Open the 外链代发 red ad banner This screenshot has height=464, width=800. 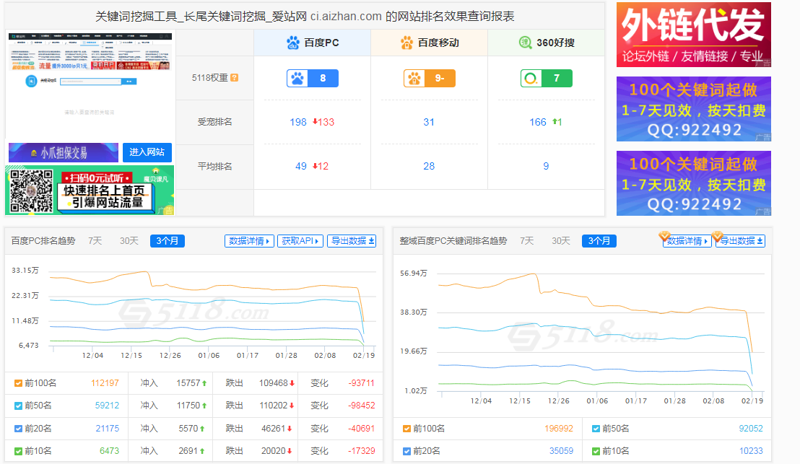click(x=693, y=35)
